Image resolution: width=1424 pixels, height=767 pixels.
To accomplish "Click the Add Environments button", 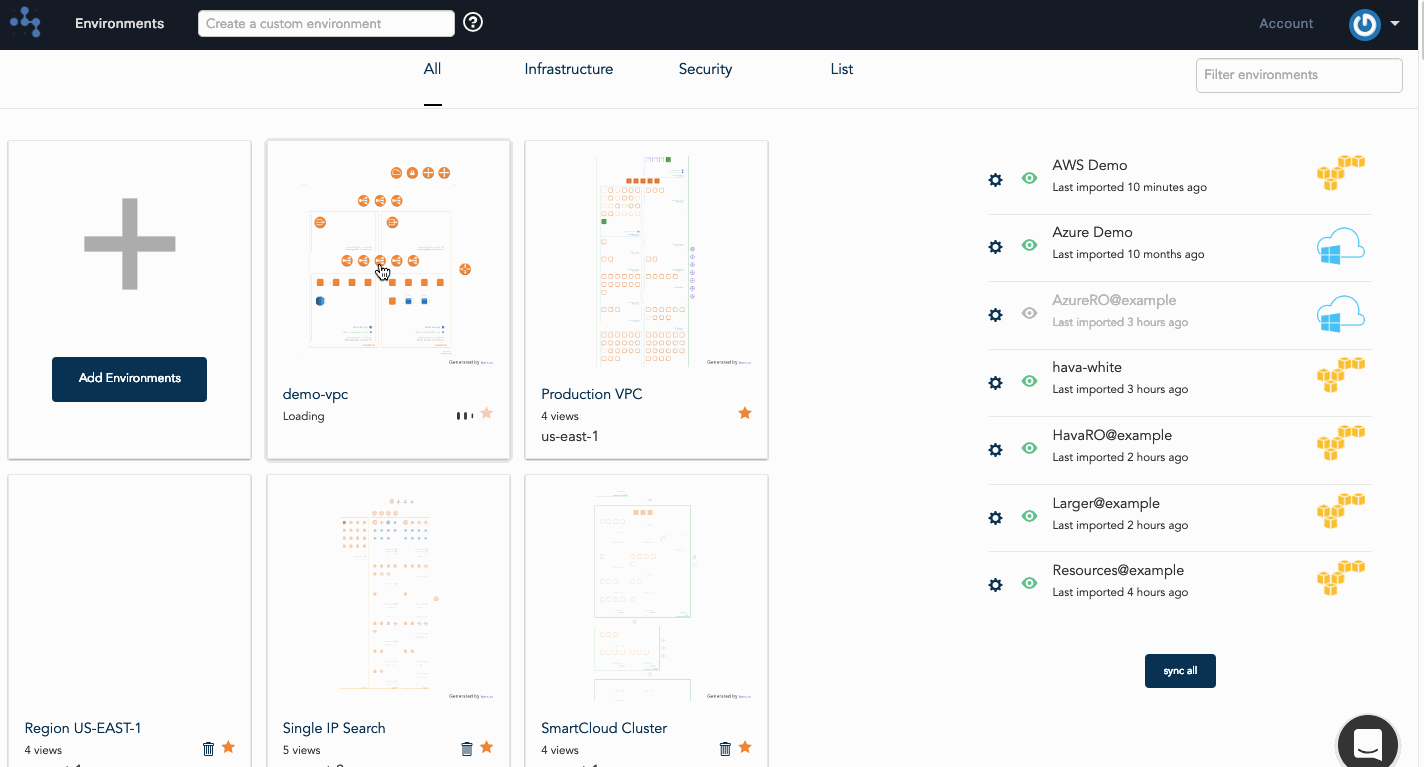I will tap(129, 379).
